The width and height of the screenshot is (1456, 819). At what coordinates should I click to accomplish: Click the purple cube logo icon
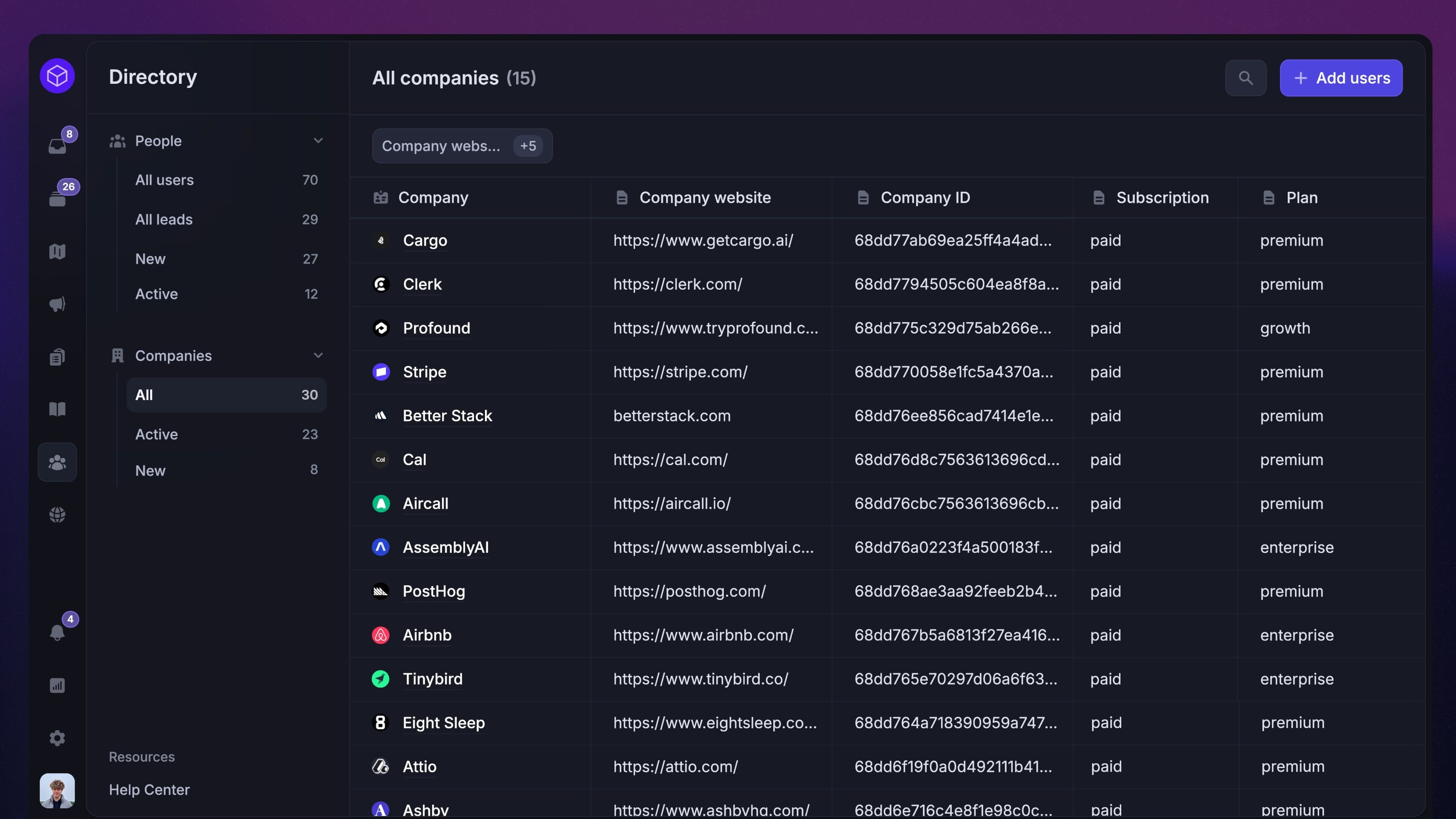(58, 76)
